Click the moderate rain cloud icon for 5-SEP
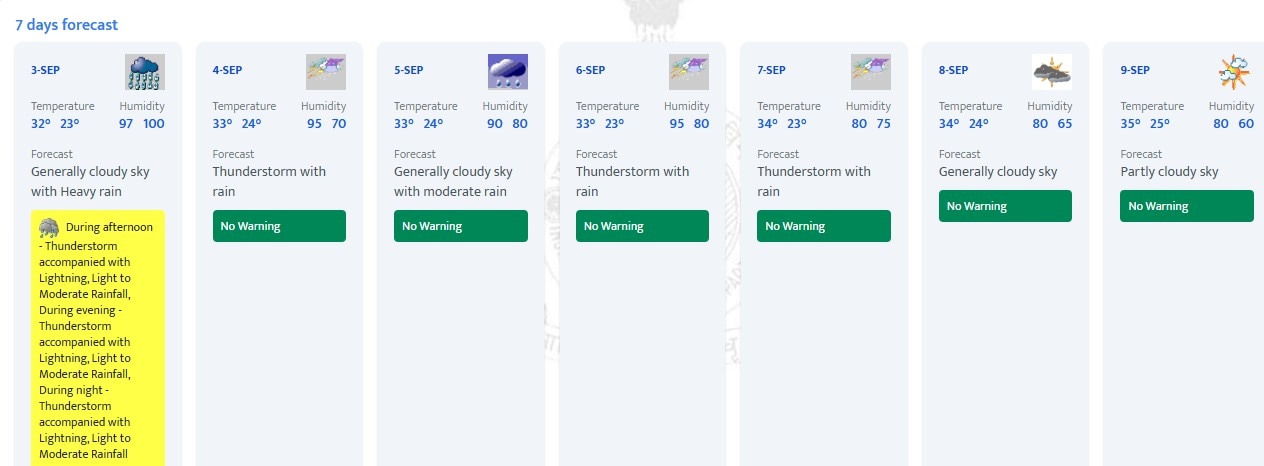The image size is (1264, 466). click(x=508, y=72)
